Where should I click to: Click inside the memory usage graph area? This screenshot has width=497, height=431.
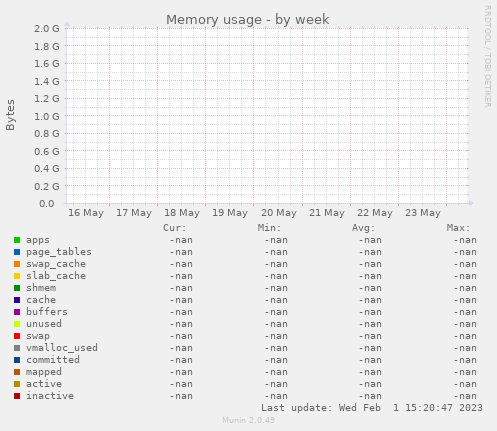point(267,116)
